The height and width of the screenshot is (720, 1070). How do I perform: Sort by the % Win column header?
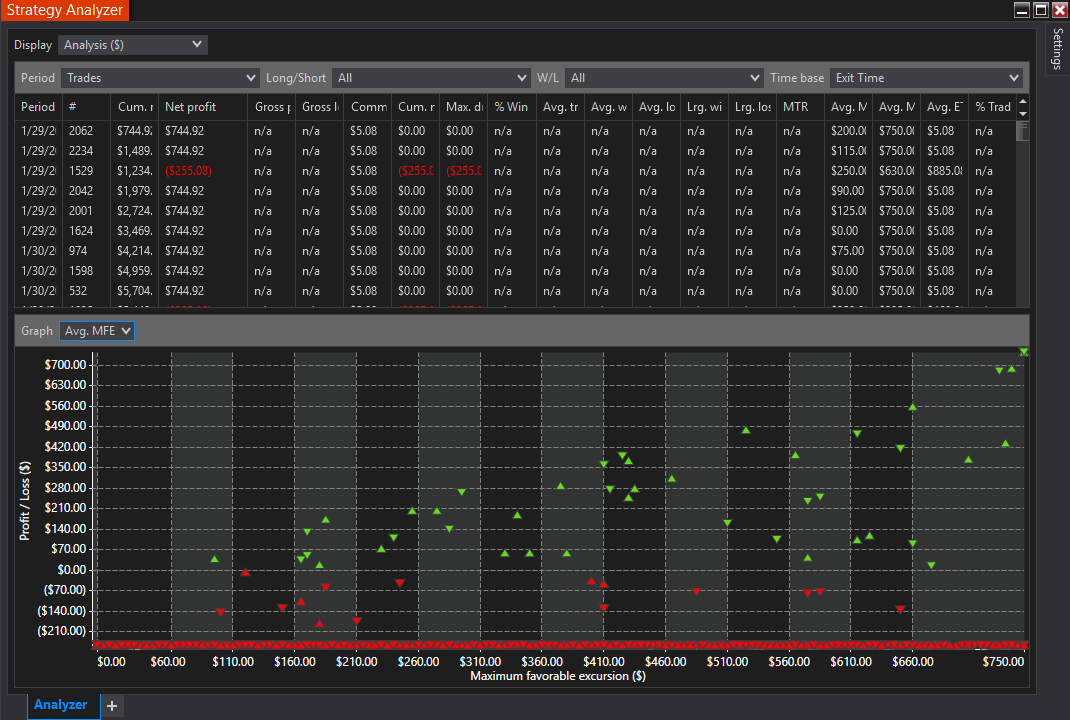coord(511,107)
